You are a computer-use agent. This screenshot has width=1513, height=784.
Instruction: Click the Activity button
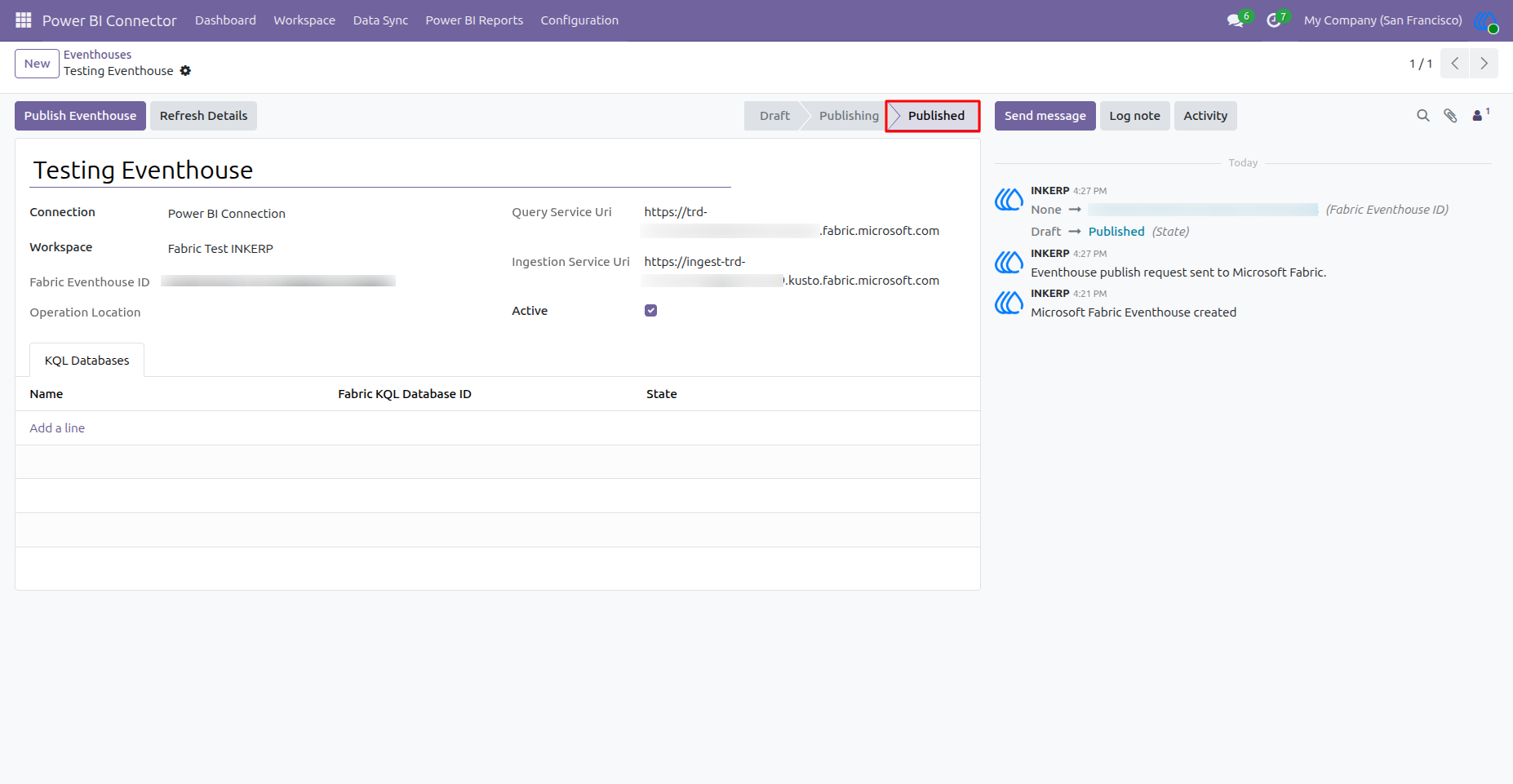tap(1205, 116)
